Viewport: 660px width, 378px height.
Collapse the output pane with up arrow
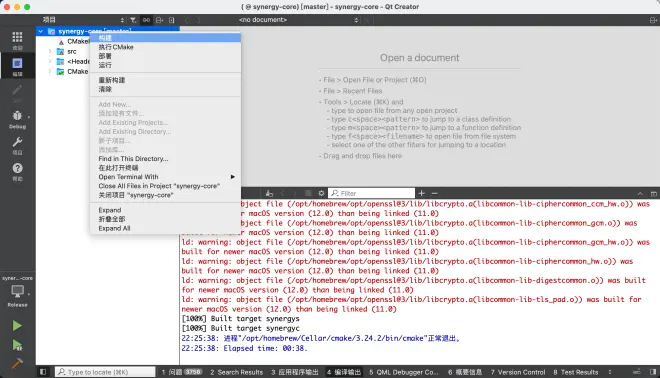(640, 194)
